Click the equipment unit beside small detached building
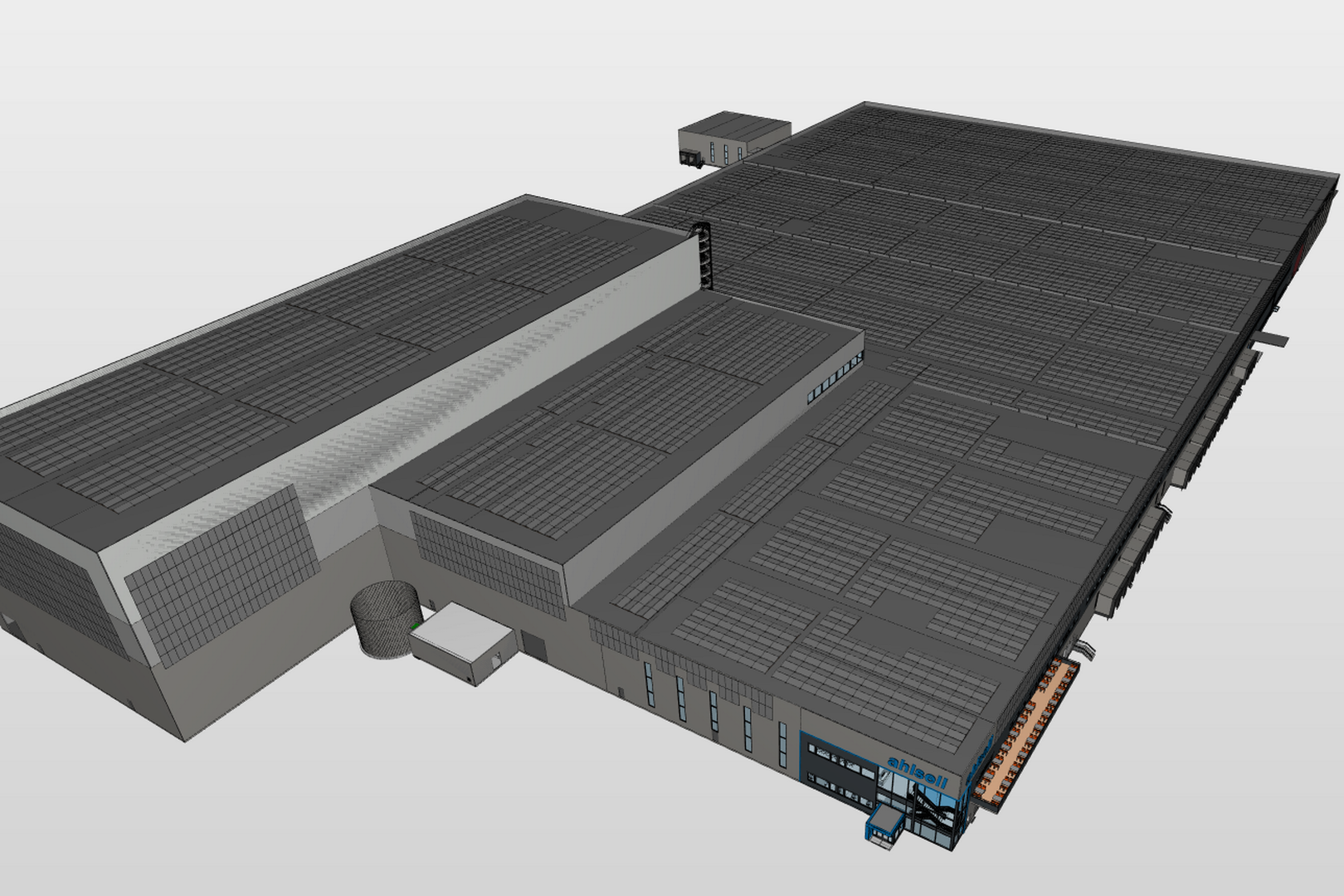Viewport: 1344px width, 896px height. pyautogui.click(x=690, y=156)
